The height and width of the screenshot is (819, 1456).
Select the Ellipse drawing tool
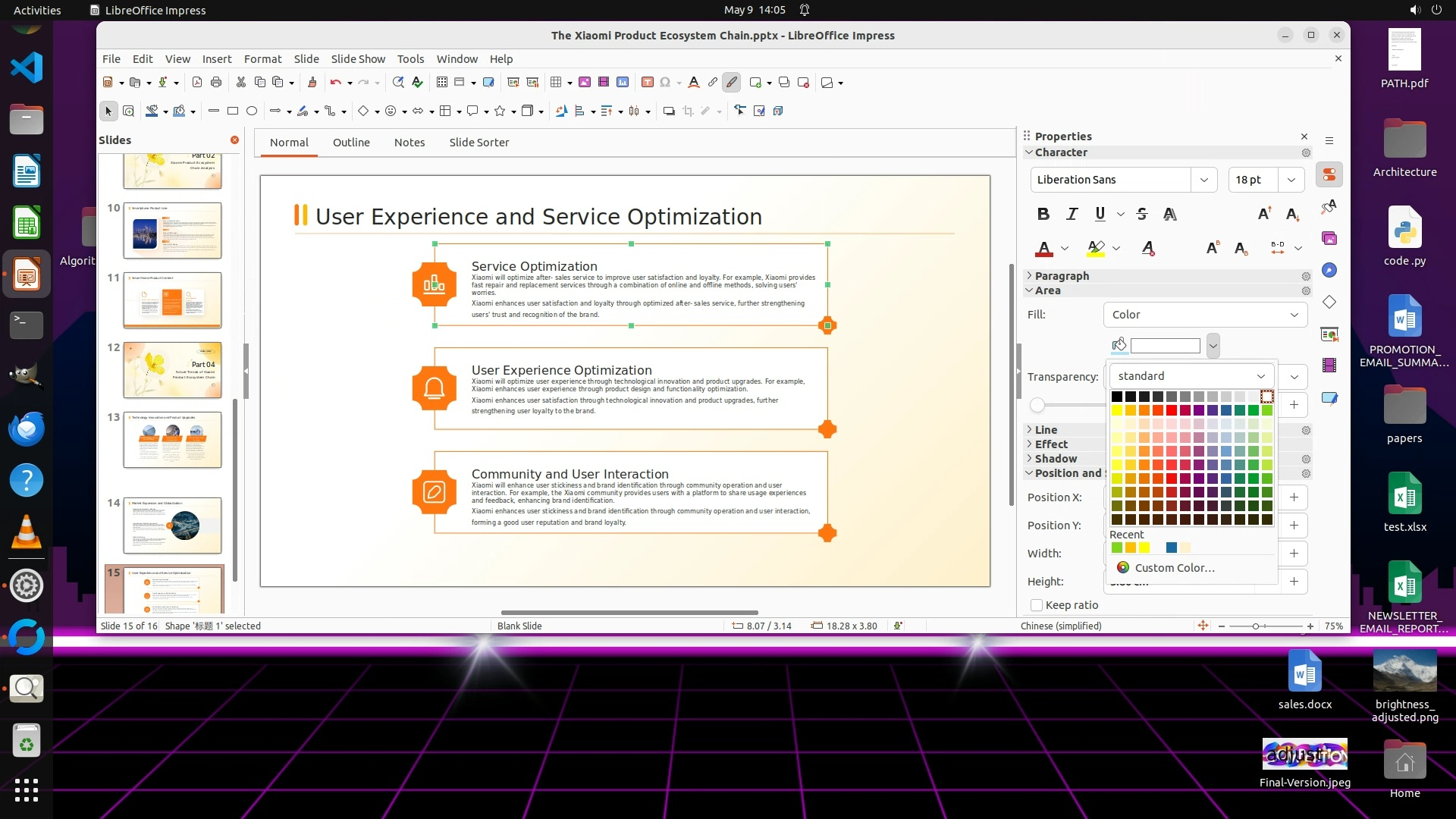[252, 111]
